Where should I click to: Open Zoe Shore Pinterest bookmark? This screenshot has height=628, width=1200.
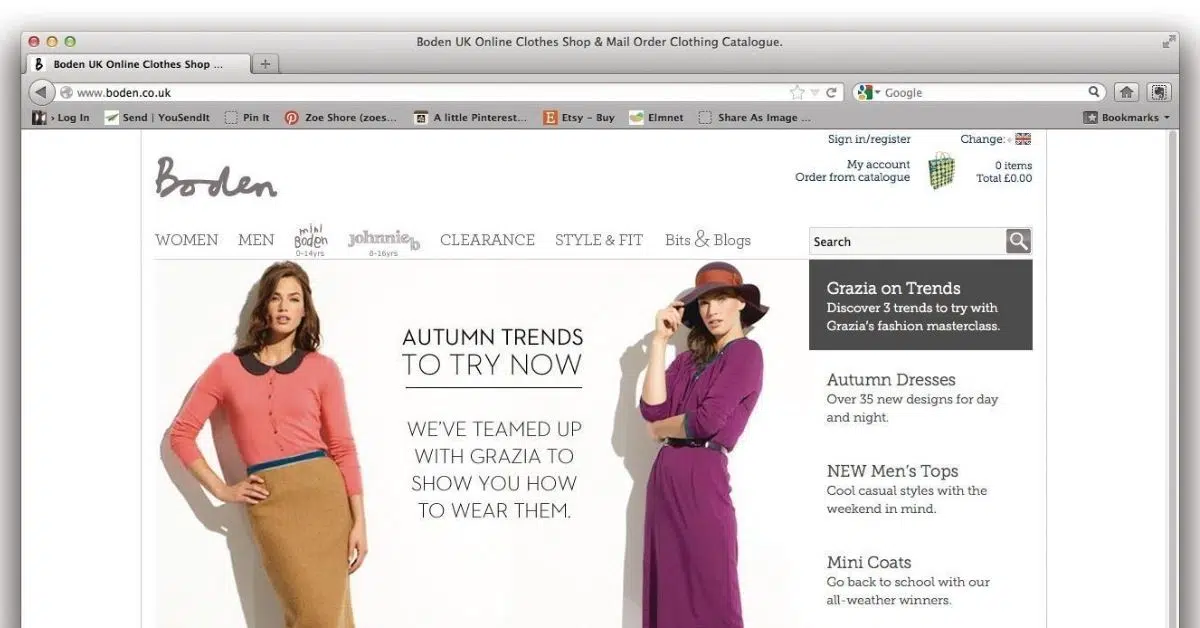click(x=341, y=117)
